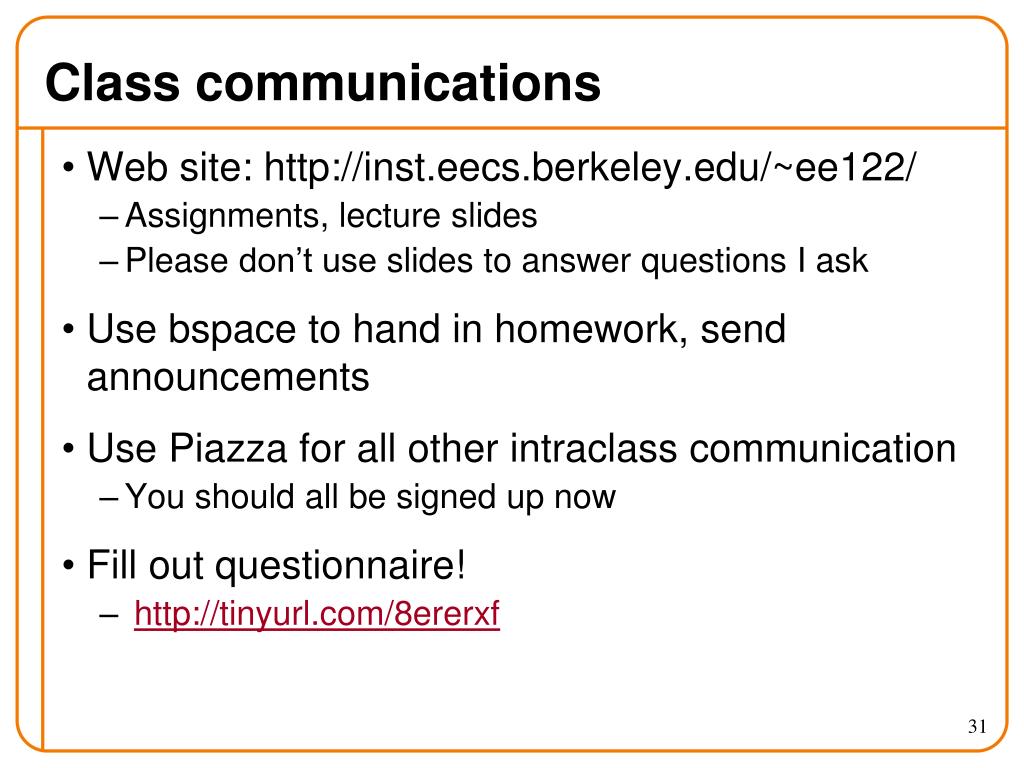Select the 'Use bspace to hand in homework' line
Image resolution: width=1024 pixels, height=768 pixels.
pyautogui.click(x=436, y=329)
